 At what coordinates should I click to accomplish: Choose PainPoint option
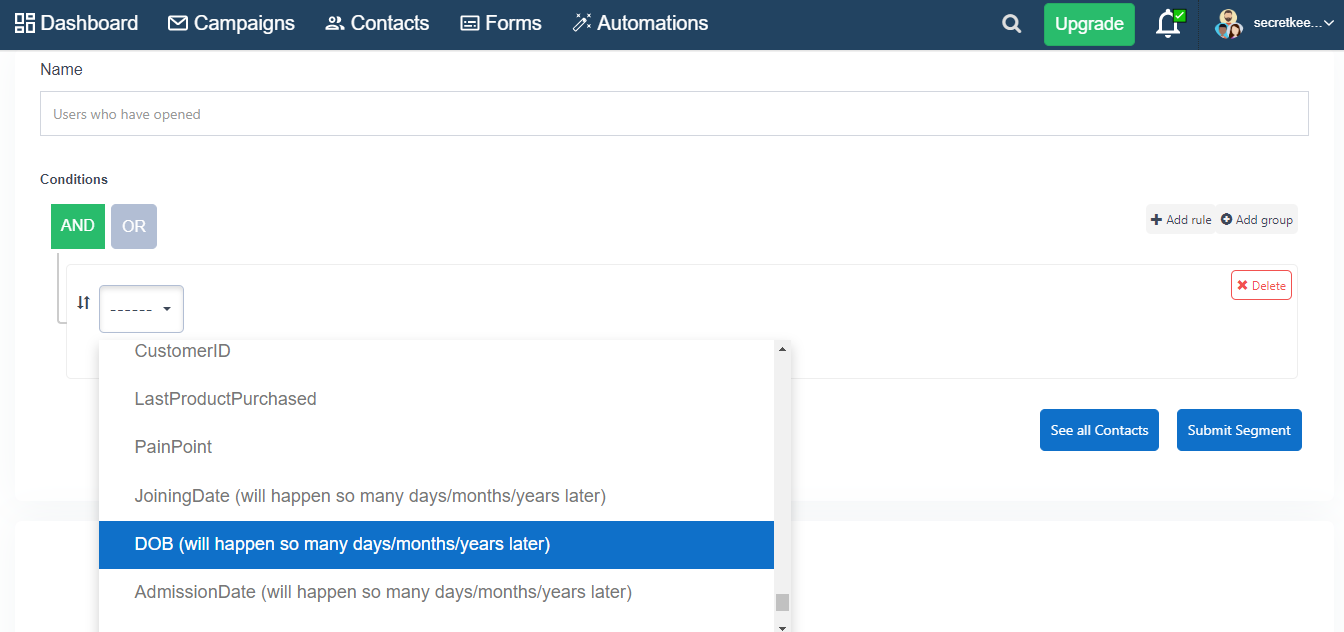pyautogui.click(x=436, y=447)
